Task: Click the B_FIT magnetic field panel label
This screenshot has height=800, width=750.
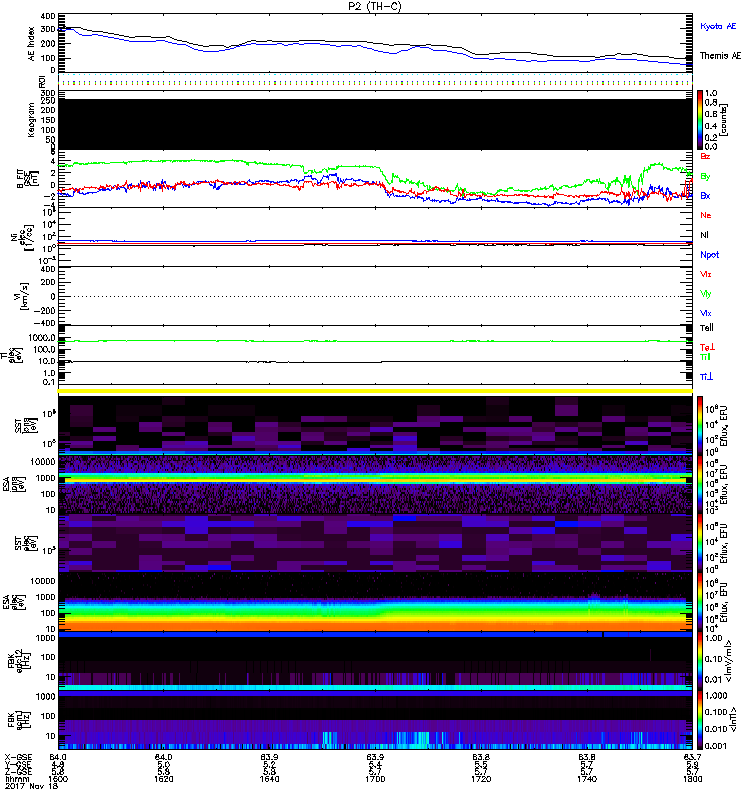Action: point(28,179)
